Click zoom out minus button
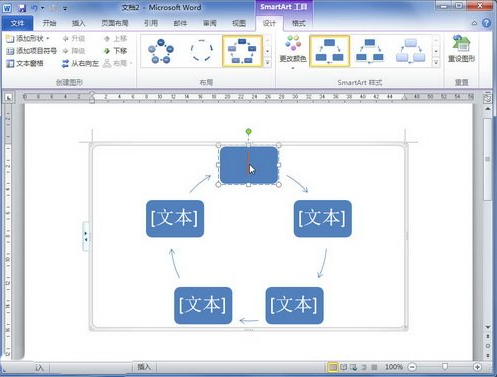This screenshot has height=377, width=497. 412,367
